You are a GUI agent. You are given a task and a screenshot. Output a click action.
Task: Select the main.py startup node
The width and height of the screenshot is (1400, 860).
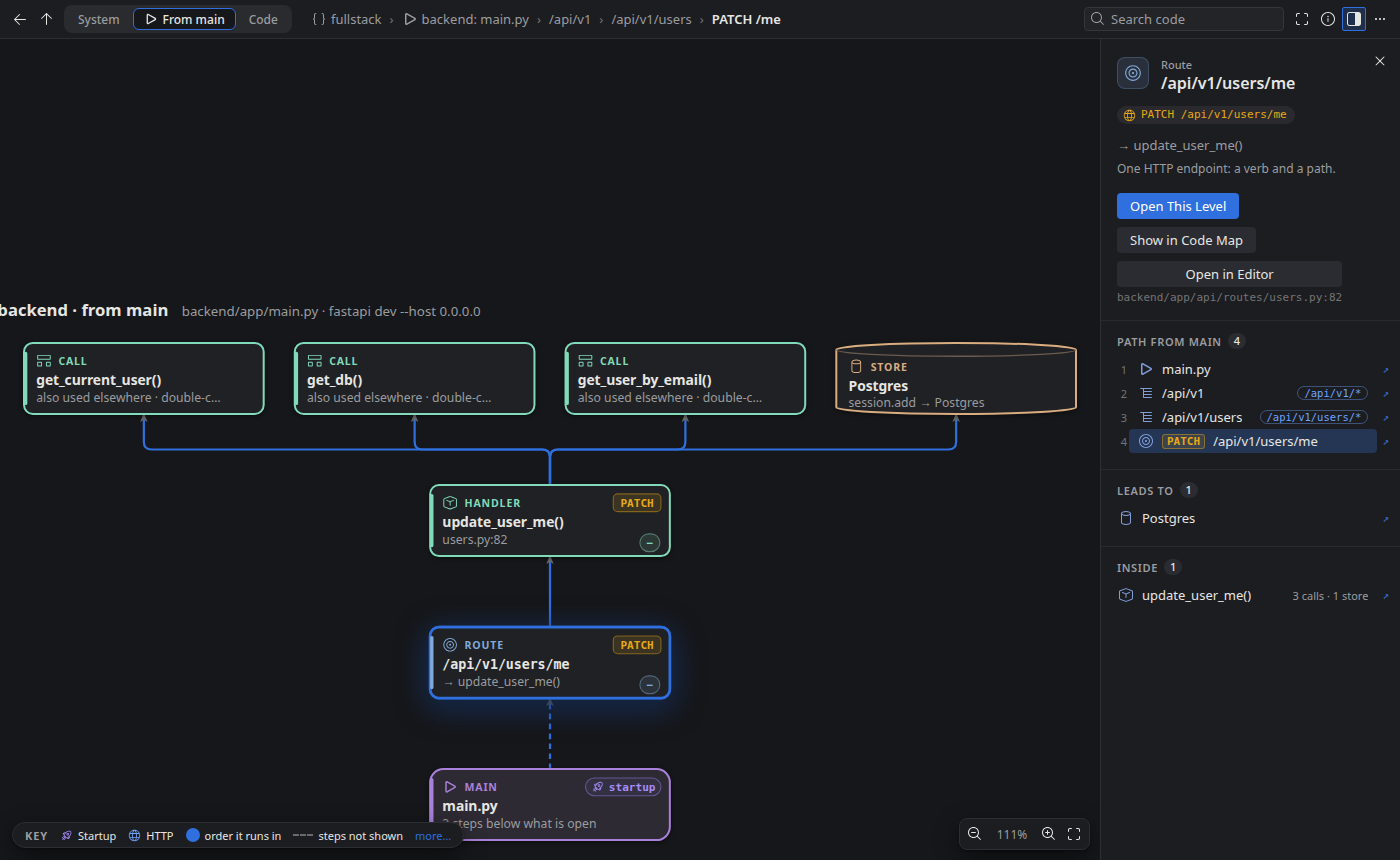[550, 804]
